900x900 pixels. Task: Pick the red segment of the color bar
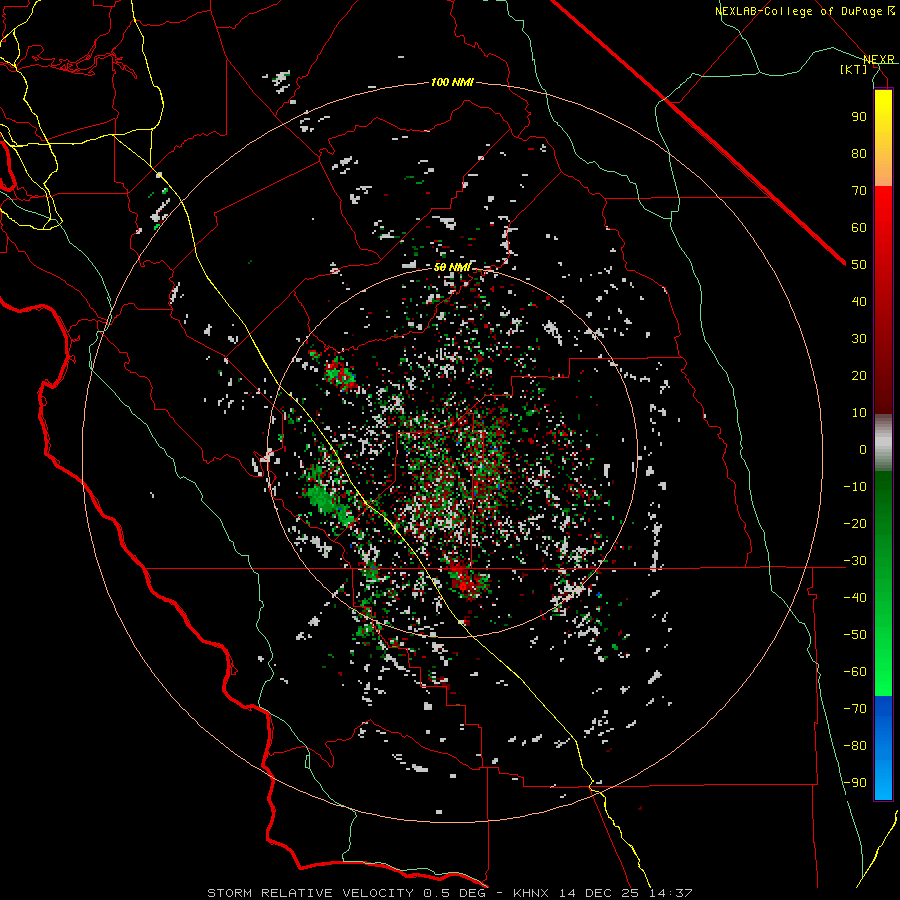click(883, 300)
